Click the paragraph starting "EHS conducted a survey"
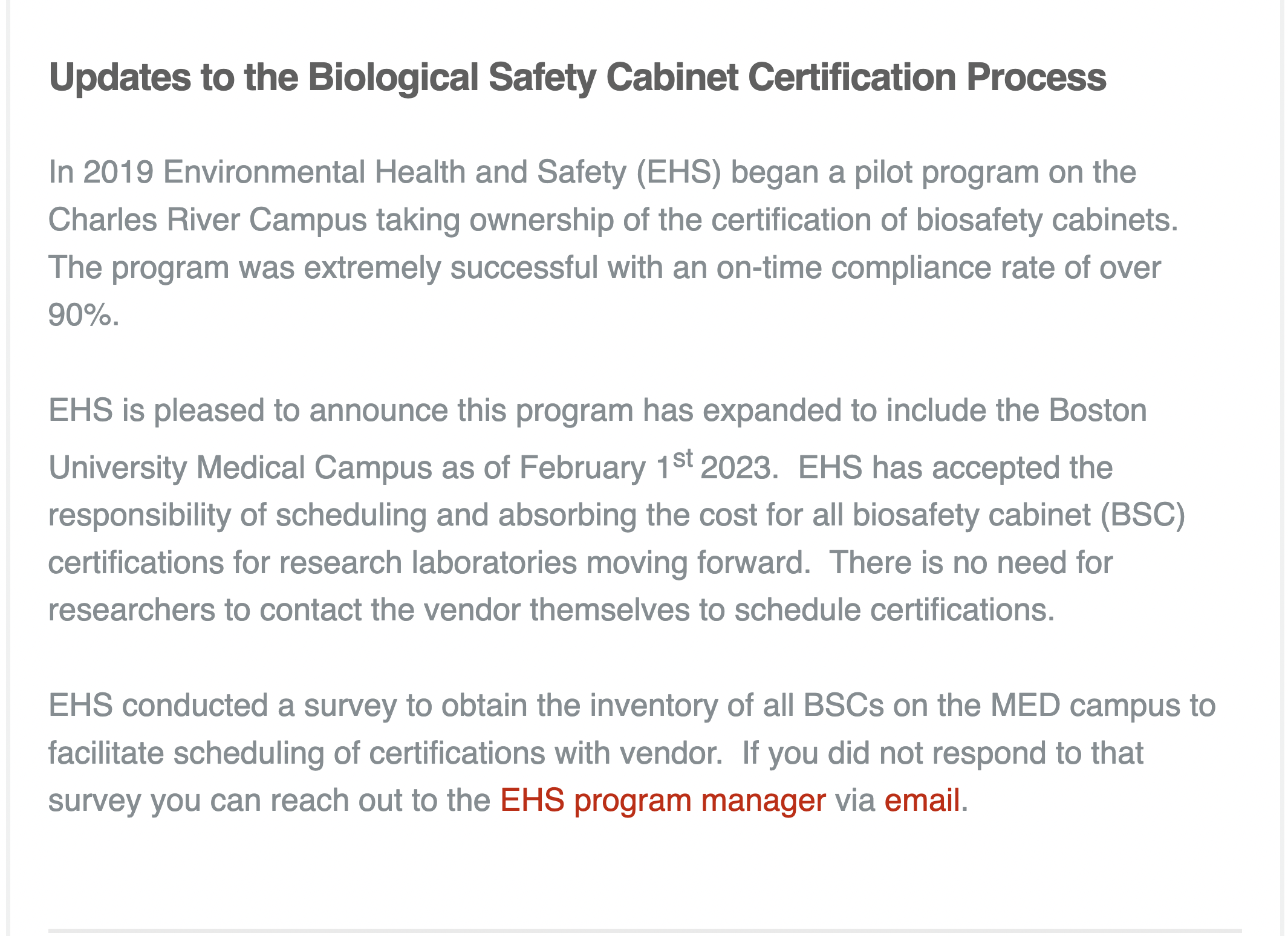This screenshot has height=936, width=1288. coord(605,753)
